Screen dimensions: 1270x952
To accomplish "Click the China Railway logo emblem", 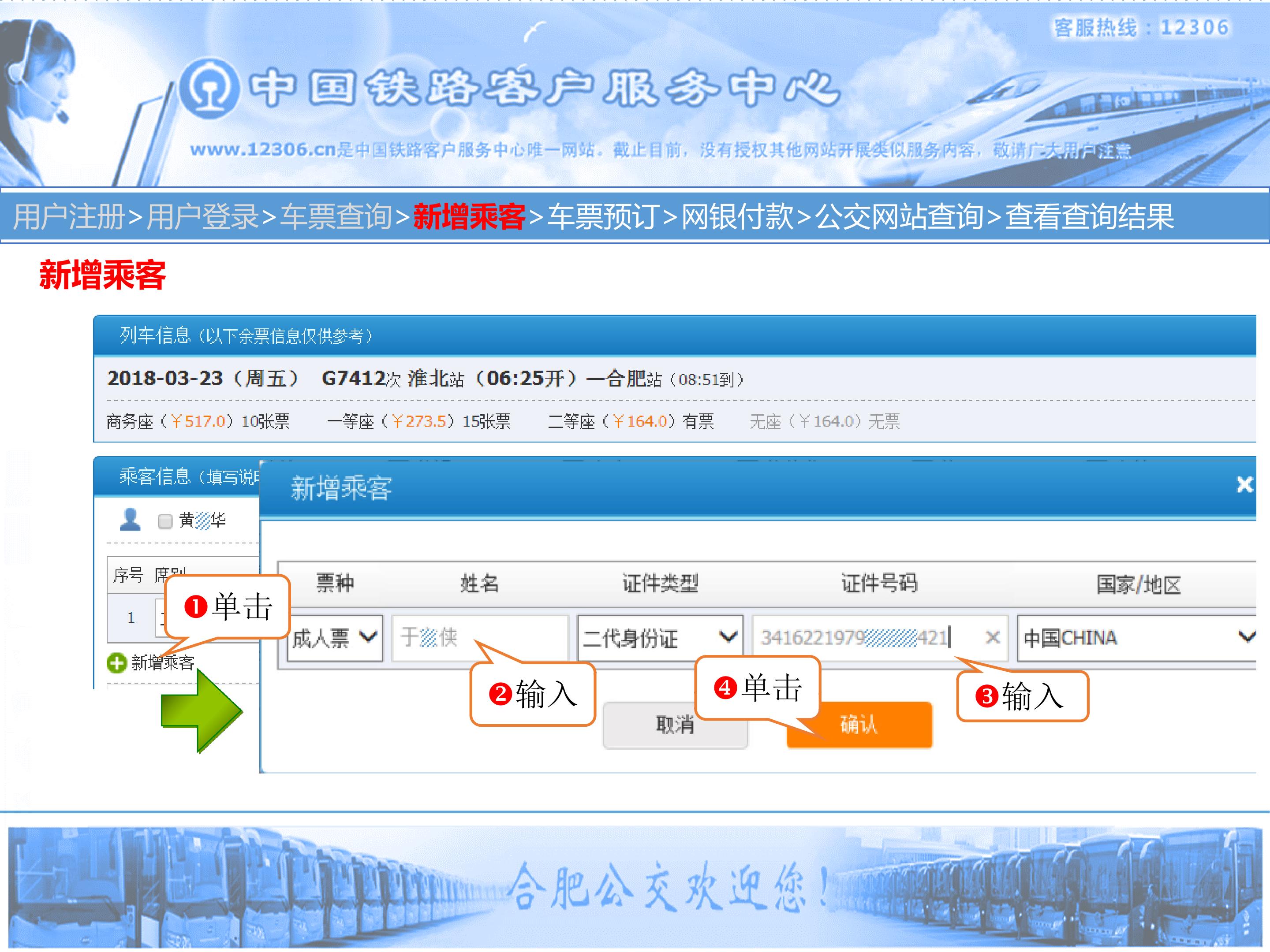I will click(210, 88).
